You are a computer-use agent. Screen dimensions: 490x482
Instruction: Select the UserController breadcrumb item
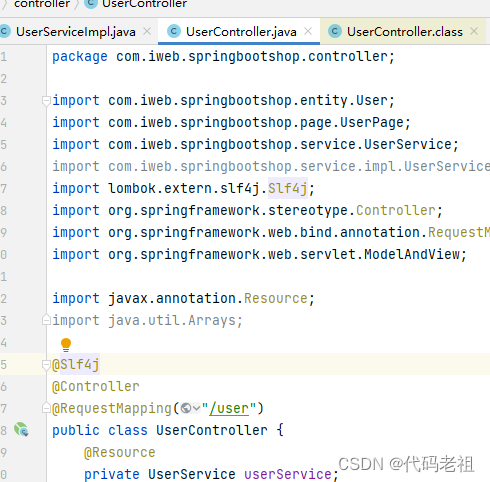tap(144, 4)
